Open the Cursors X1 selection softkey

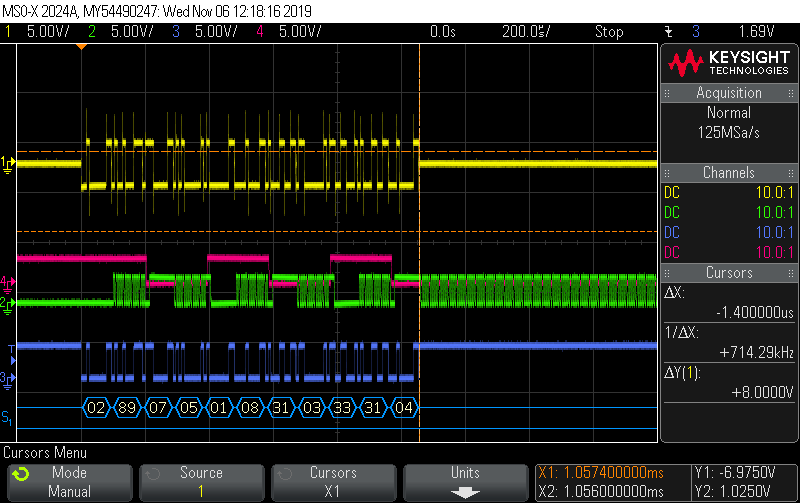pos(334,482)
